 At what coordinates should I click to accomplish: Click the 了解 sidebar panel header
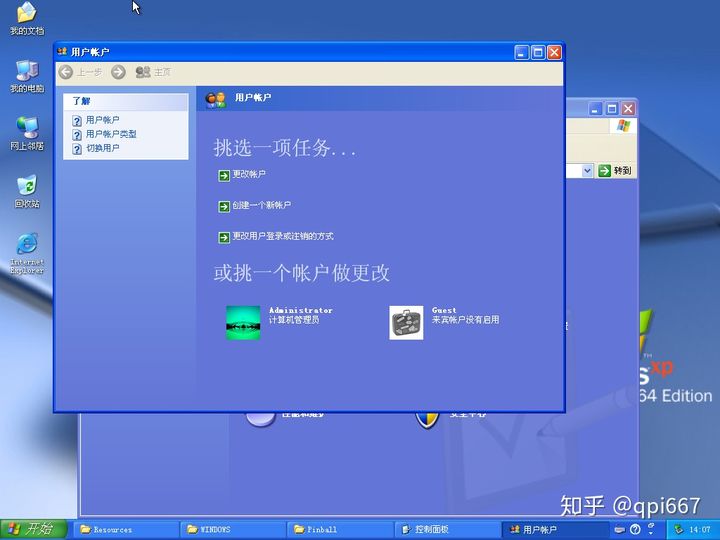point(125,101)
